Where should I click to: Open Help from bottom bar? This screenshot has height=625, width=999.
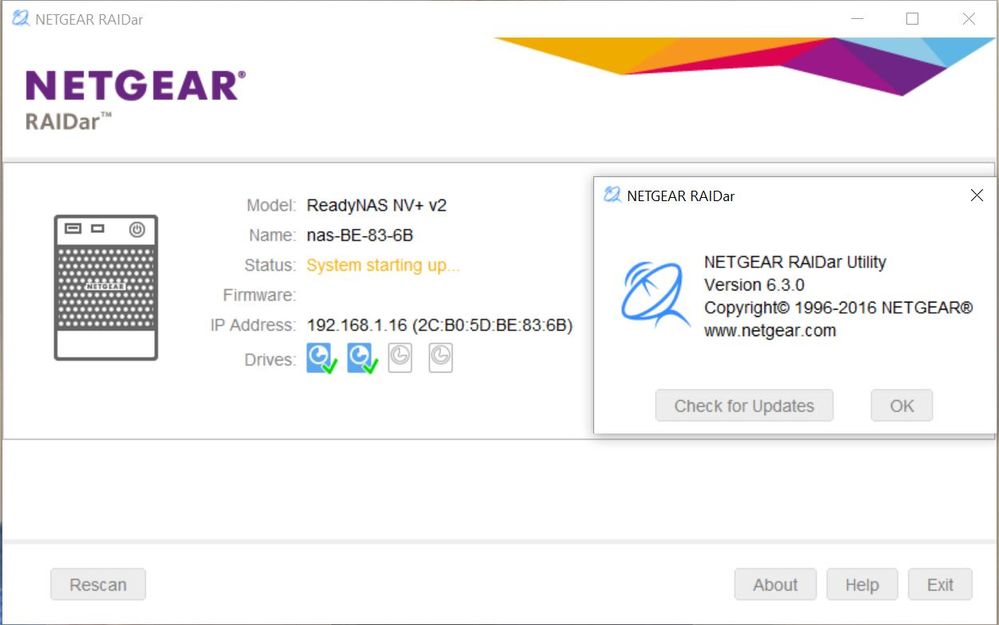click(x=862, y=584)
